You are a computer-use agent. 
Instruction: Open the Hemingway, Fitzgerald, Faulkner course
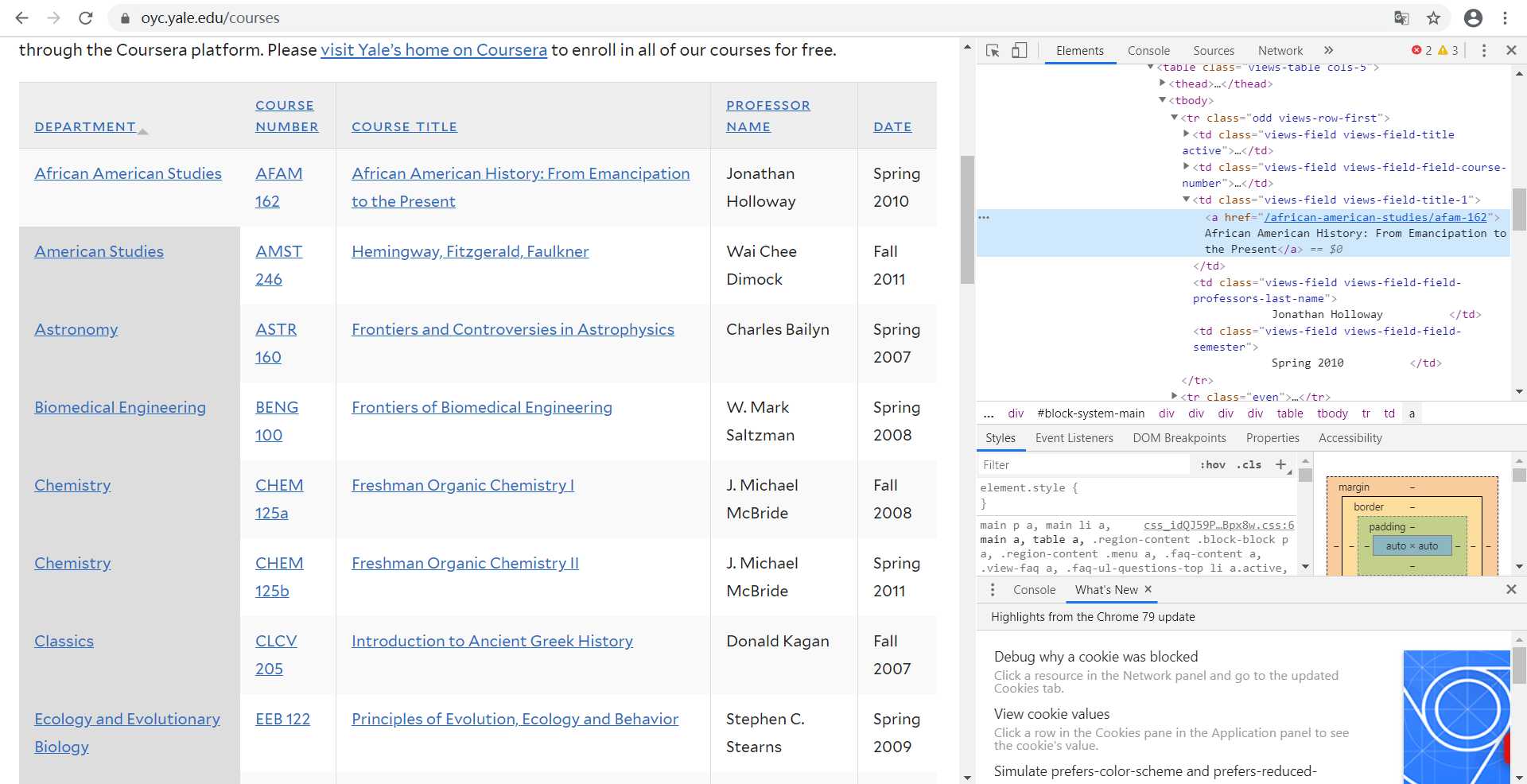[470, 251]
